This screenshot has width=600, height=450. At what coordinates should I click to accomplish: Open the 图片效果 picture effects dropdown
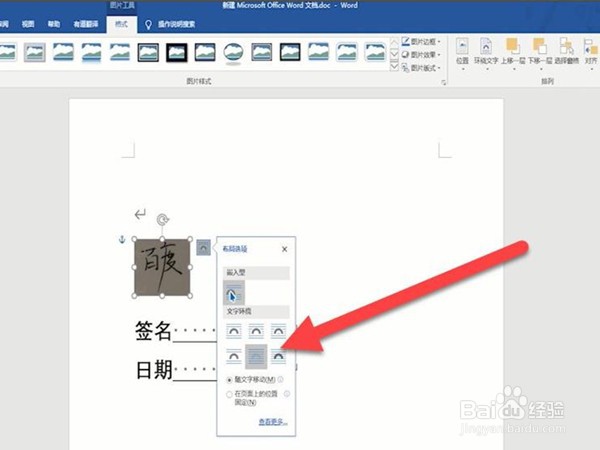click(421, 55)
